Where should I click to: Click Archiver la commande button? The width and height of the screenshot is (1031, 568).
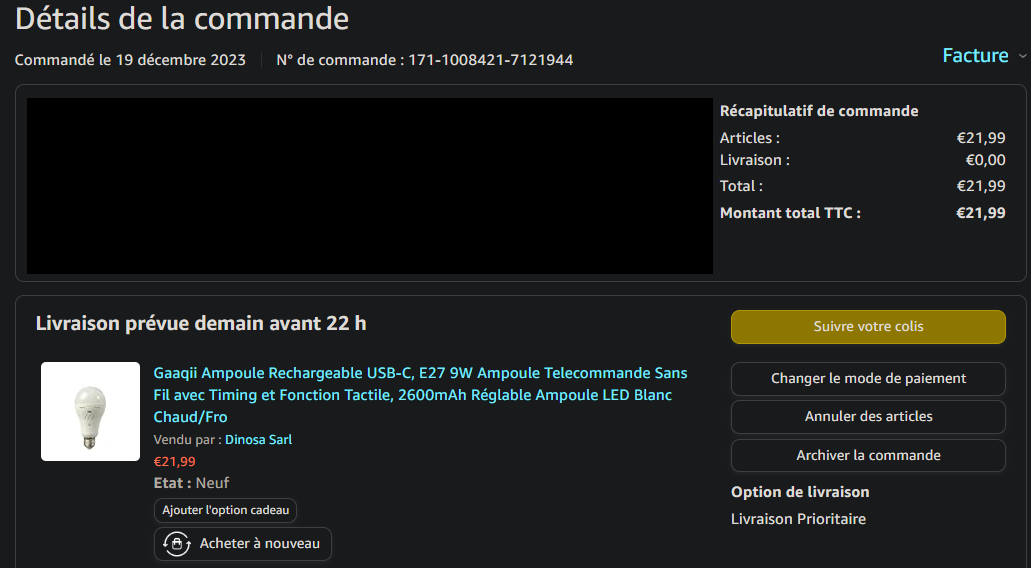868,456
